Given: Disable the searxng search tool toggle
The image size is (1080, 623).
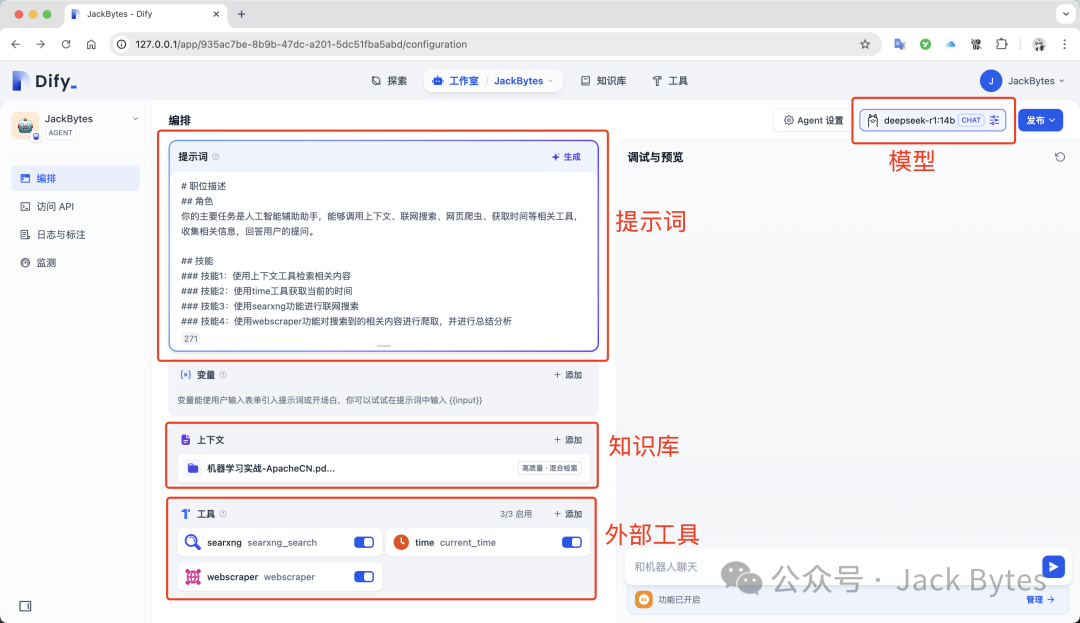Looking at the screenshot, I should [x=364, y=542].
